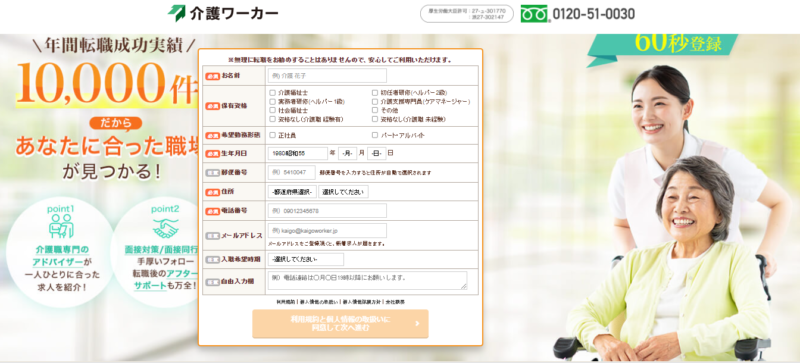Check the パート・アルバイト box

click(x=374, y=135)
